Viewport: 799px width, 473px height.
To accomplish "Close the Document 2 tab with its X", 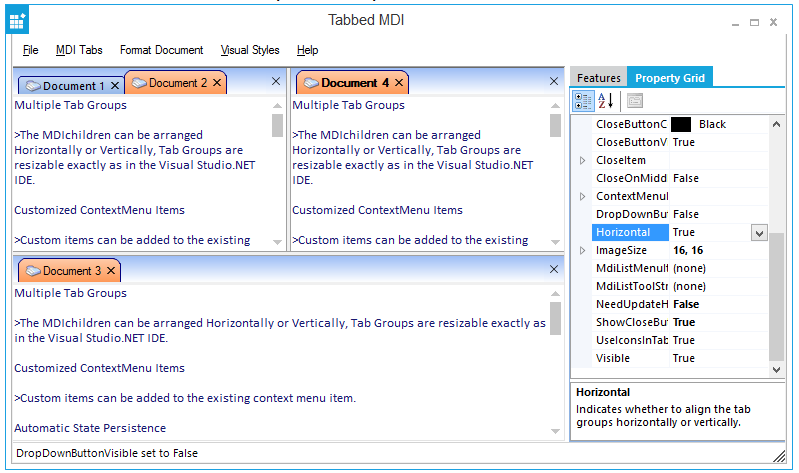I will click(x=217, y=83).
